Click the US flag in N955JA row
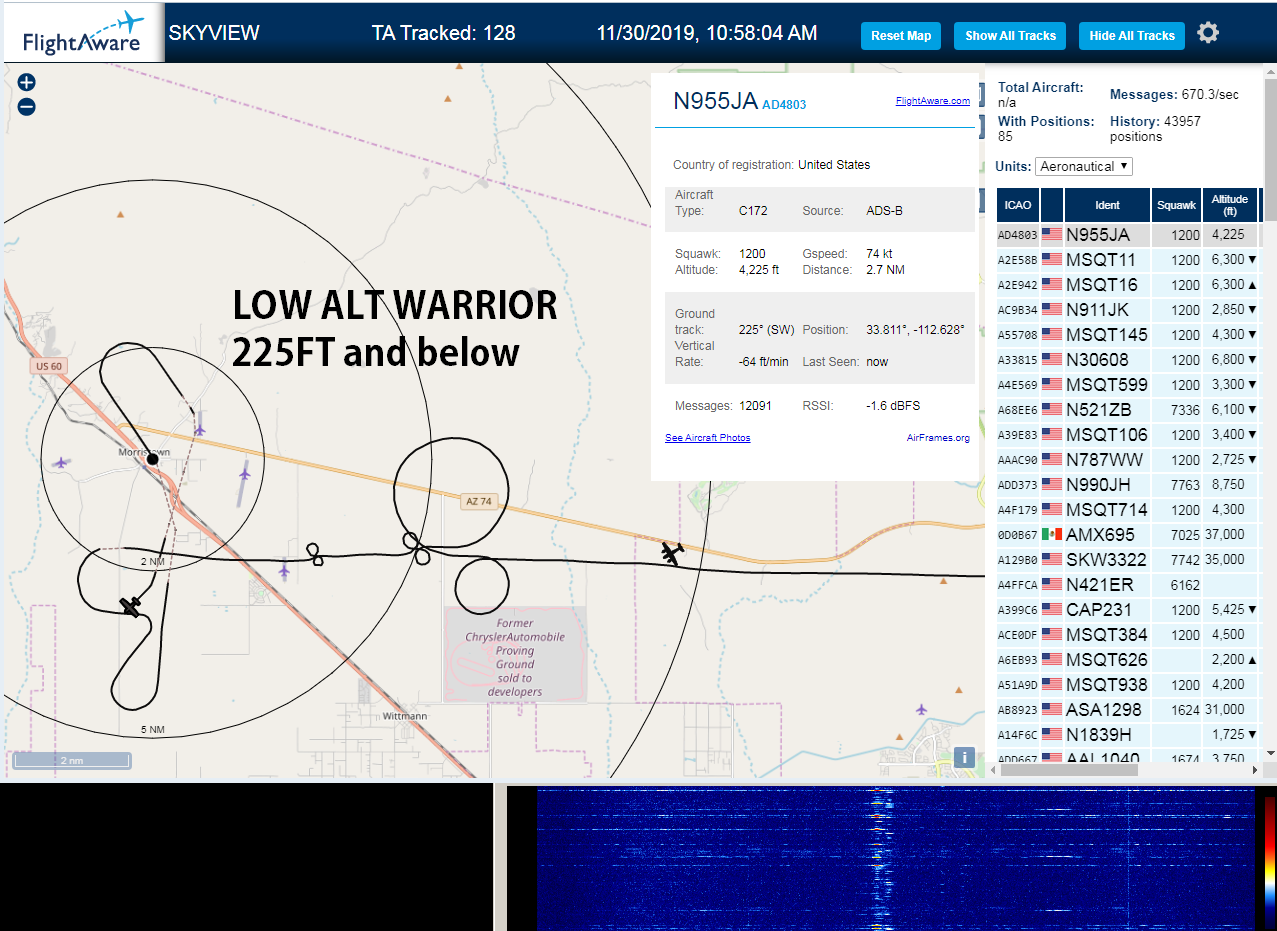1277x931 pixels. pyautogui.click(x=1052, y=234)
